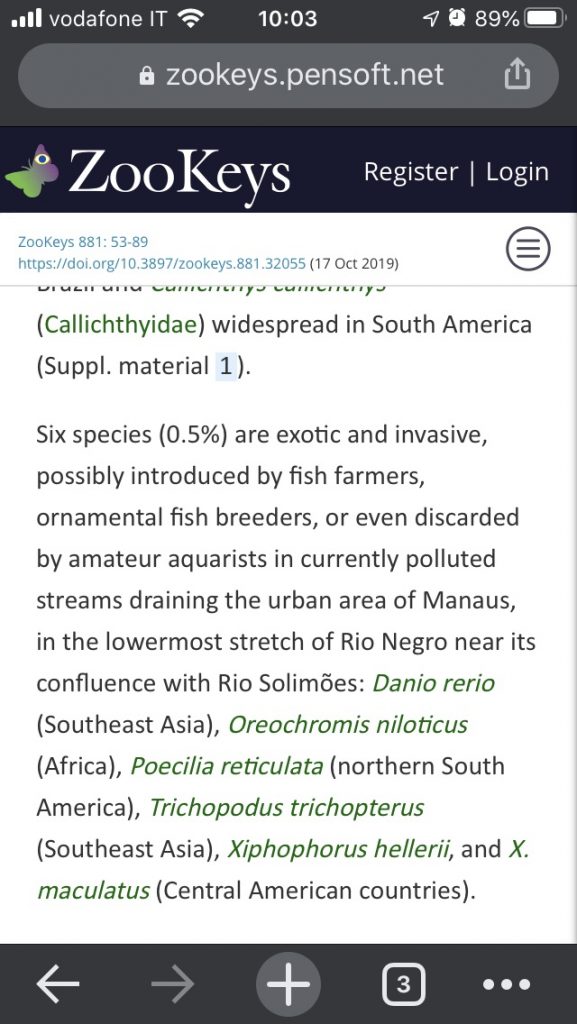Open the hamburger menu icon

click(528, 249)
